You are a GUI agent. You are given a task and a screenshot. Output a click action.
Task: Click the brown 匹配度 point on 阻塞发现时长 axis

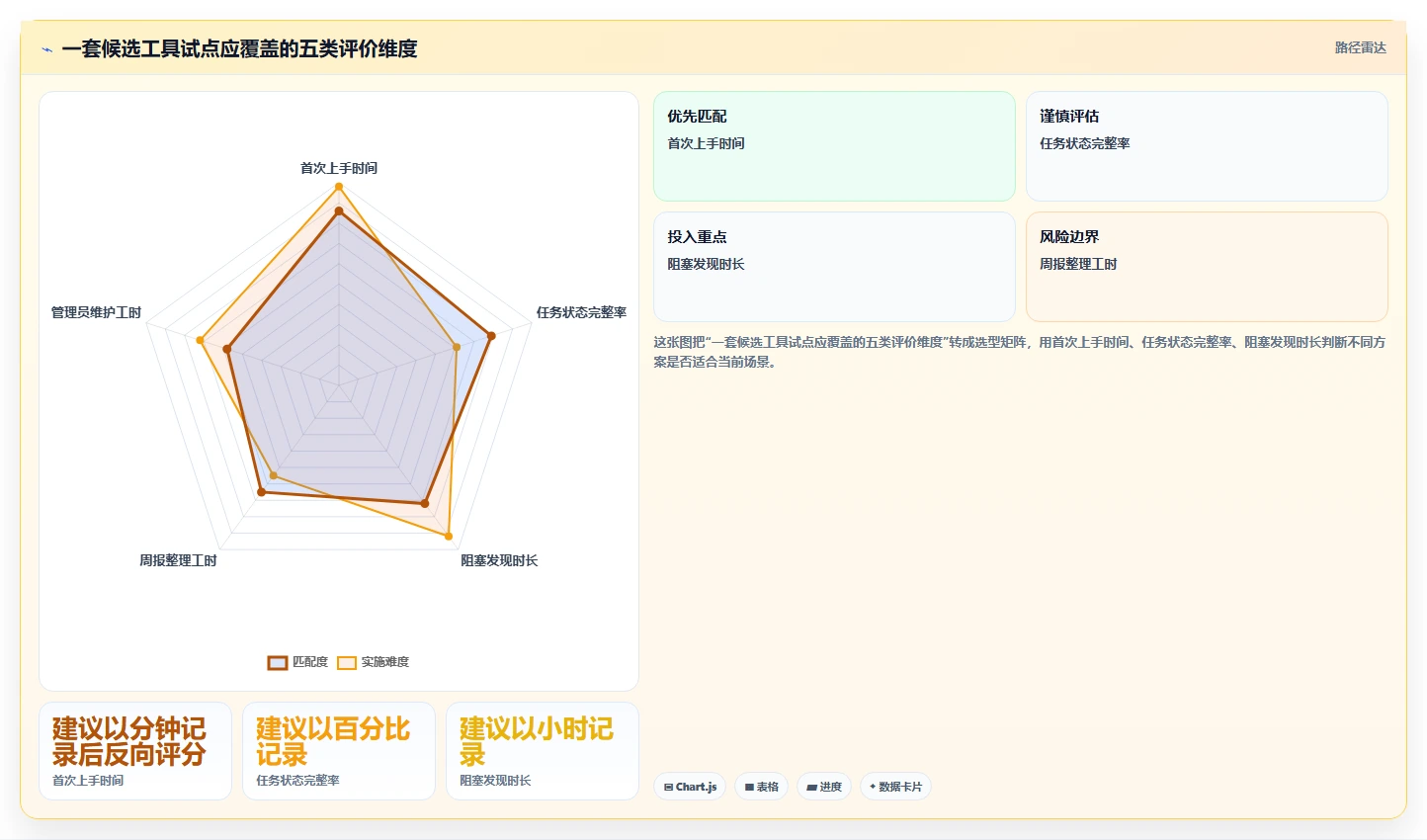pyautogui.click(x=425, y=504)
